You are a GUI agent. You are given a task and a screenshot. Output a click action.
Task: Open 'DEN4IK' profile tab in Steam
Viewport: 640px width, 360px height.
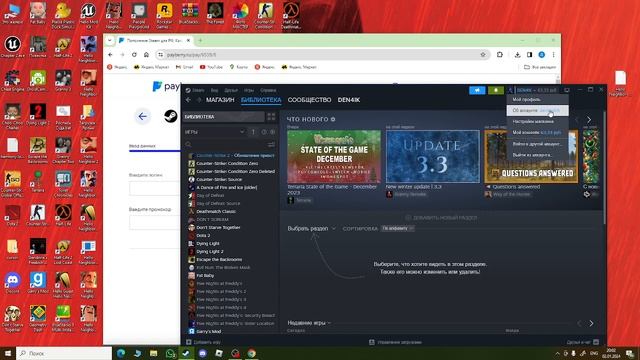(349, 100)
